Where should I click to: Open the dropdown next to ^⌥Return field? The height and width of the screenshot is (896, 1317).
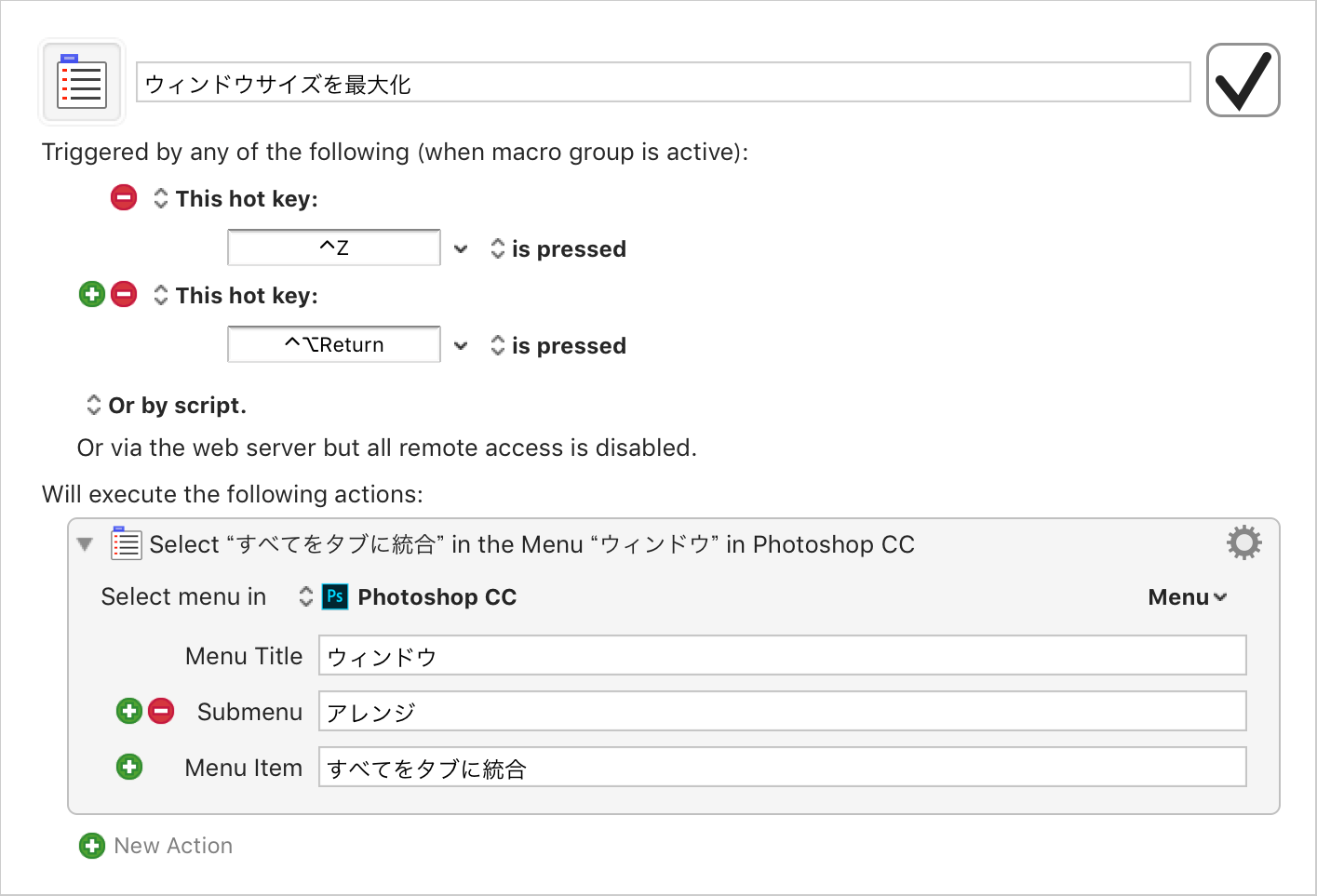[461, 345]
